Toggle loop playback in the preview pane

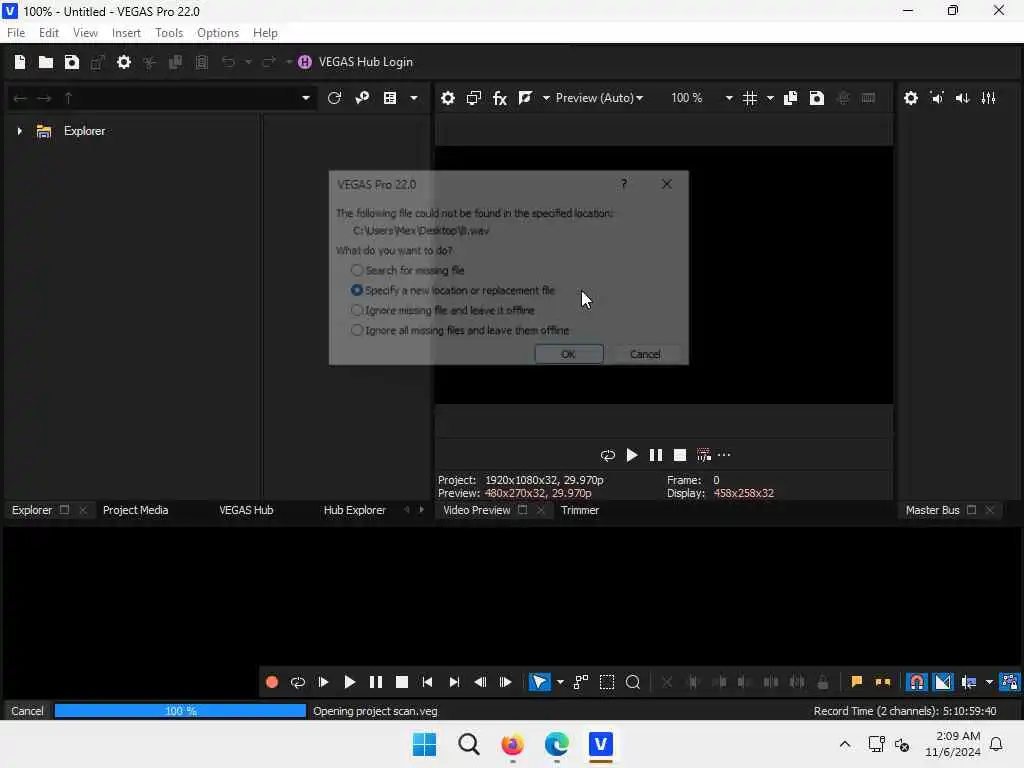point(607,455)
